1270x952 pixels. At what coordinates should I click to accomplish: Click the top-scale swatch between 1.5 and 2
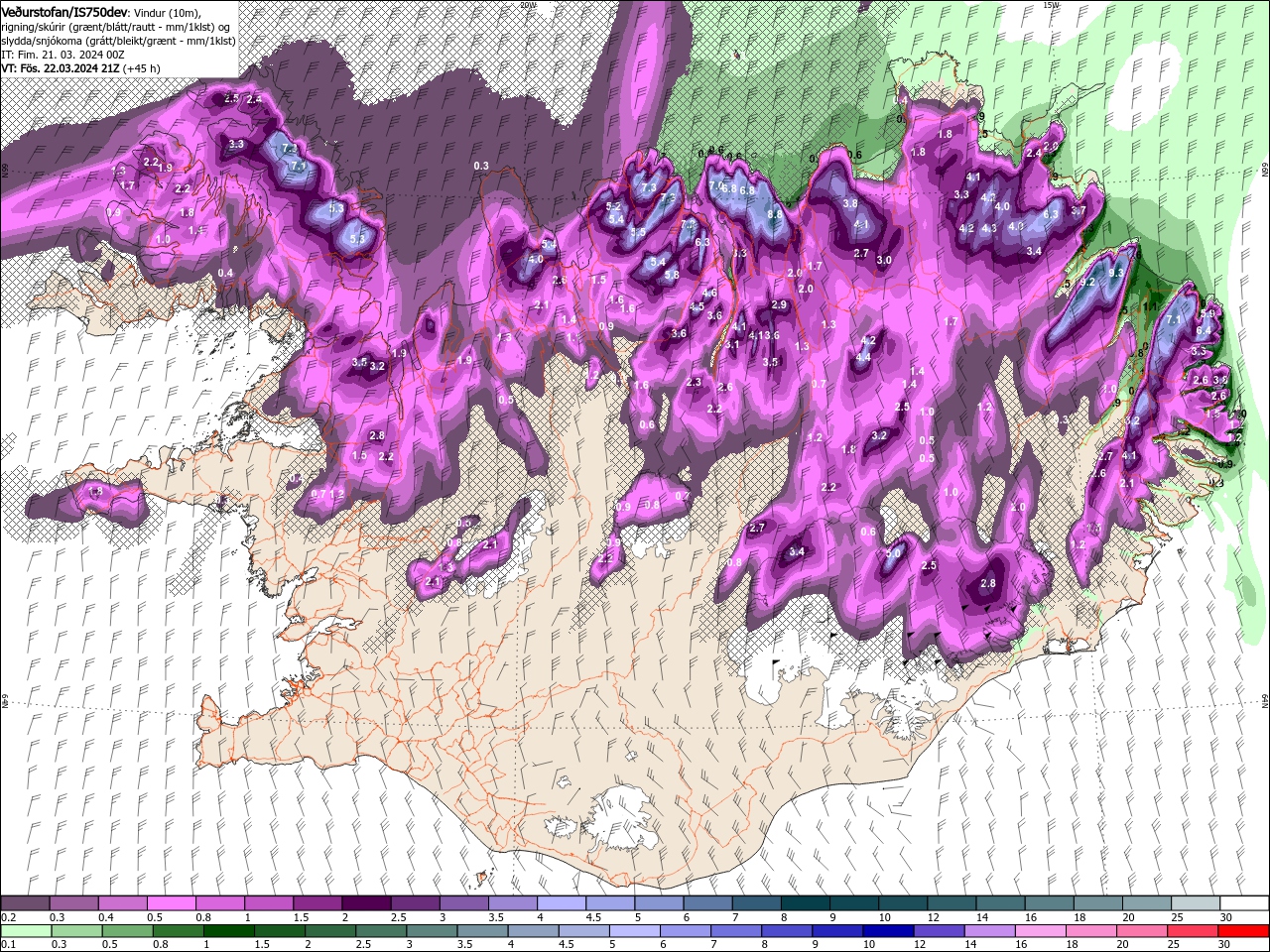coord(317,903)
